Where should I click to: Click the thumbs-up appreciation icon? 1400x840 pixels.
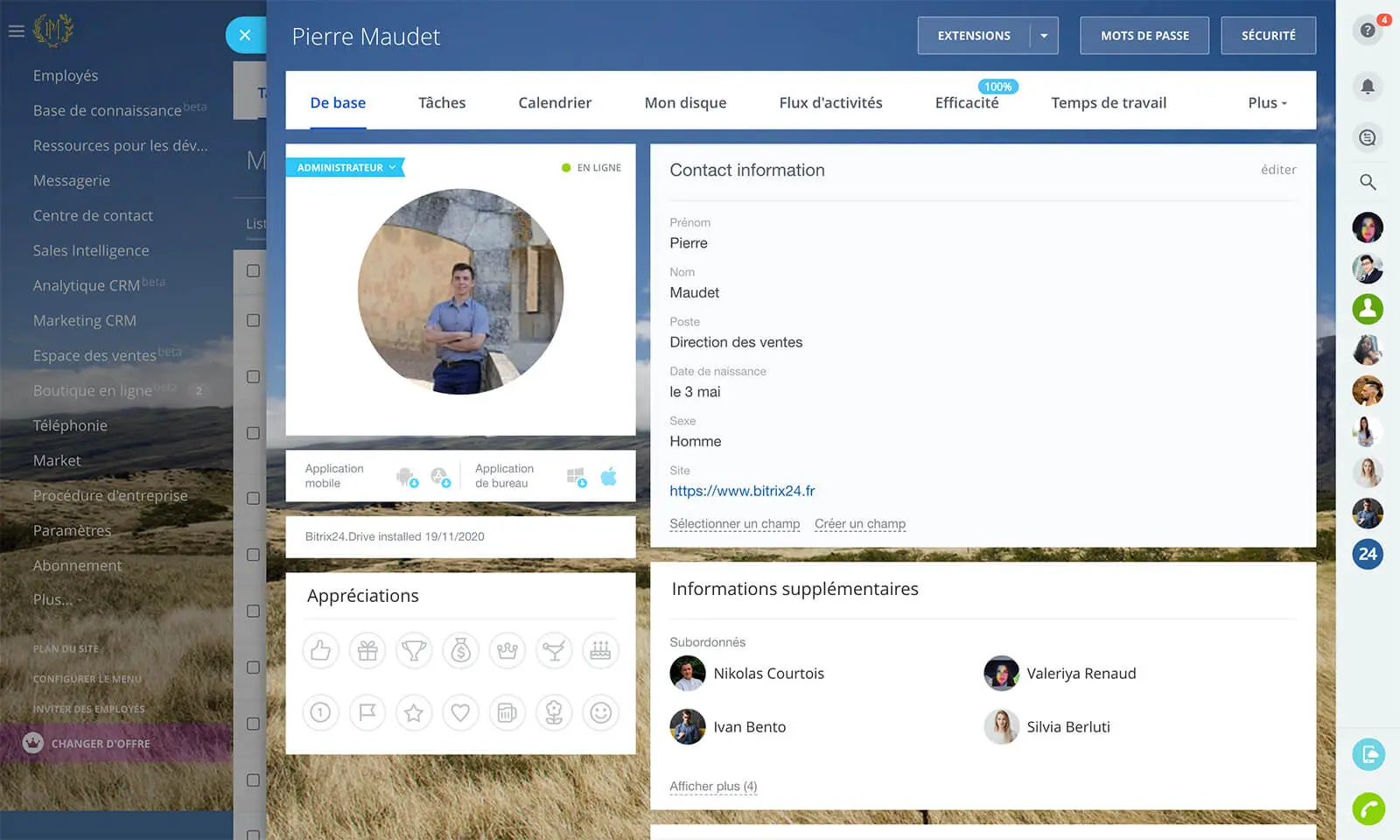pos(320,651)
